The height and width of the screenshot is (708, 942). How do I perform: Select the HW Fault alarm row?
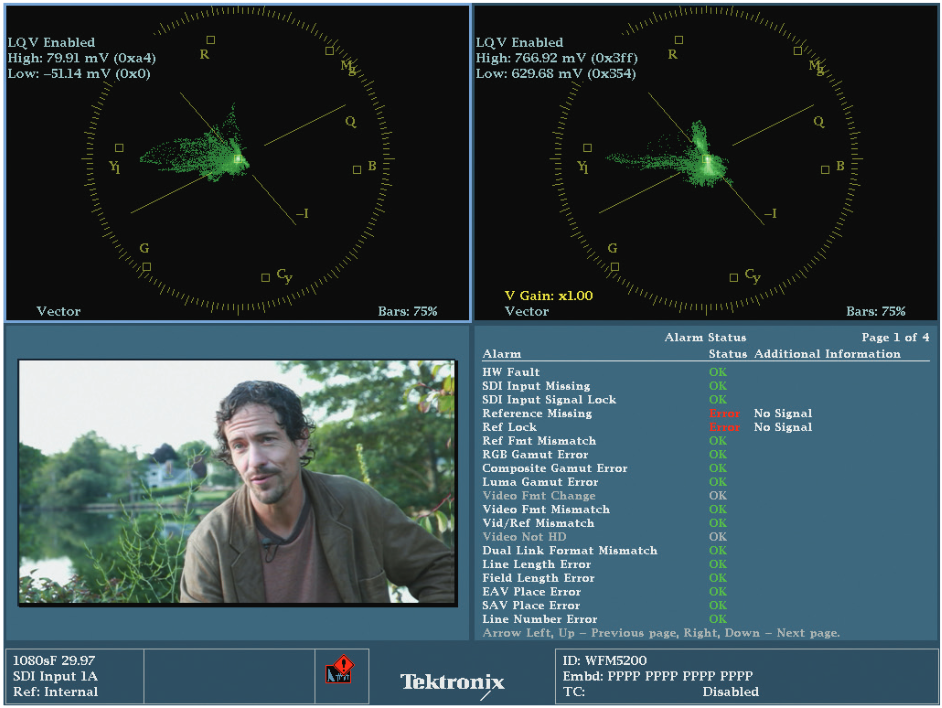[x=706, y=372]
